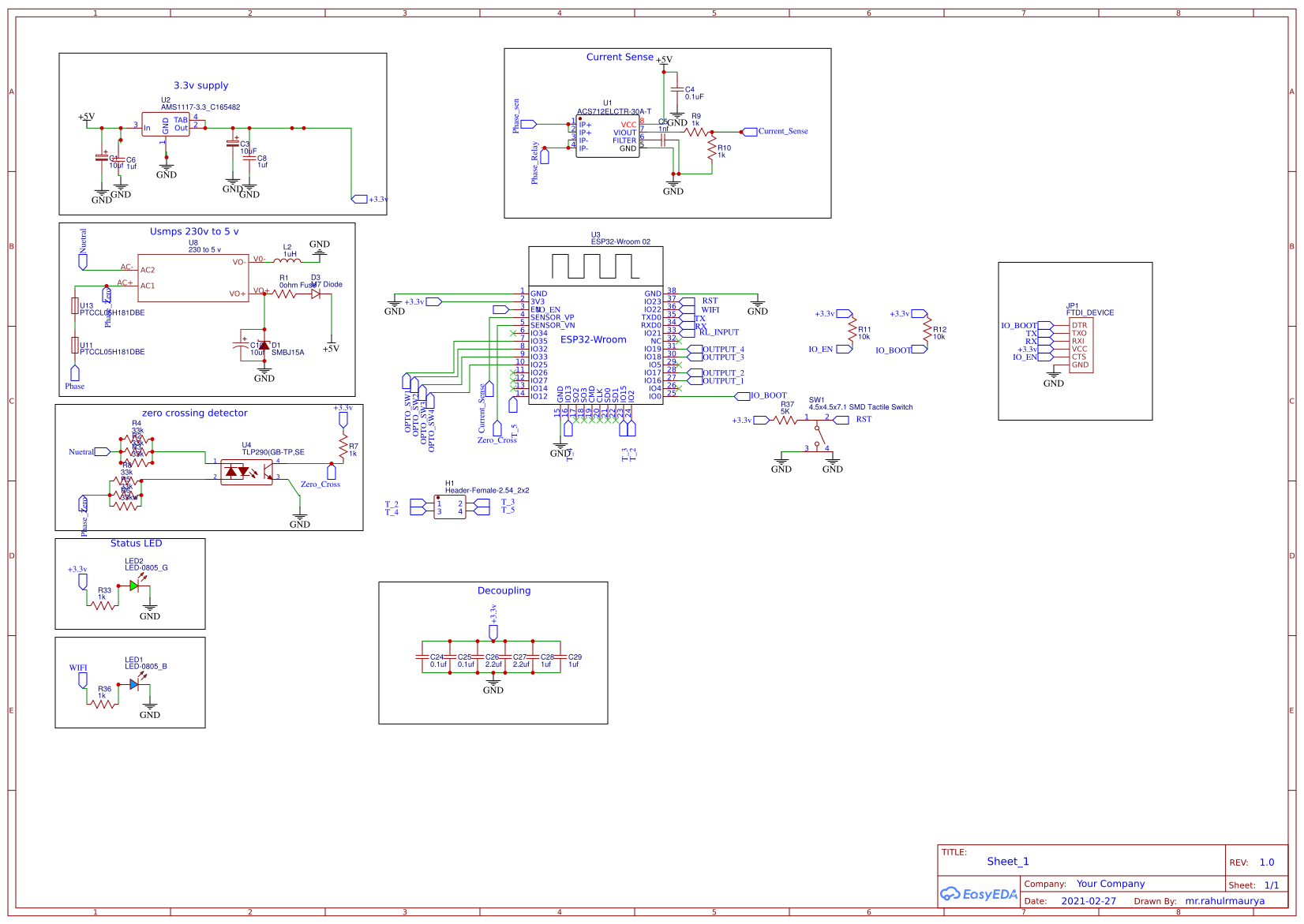Viewport: 1304px width, 924px height.
Task: Click the date 2021-02-27 in the title block
Action: 1089,900
